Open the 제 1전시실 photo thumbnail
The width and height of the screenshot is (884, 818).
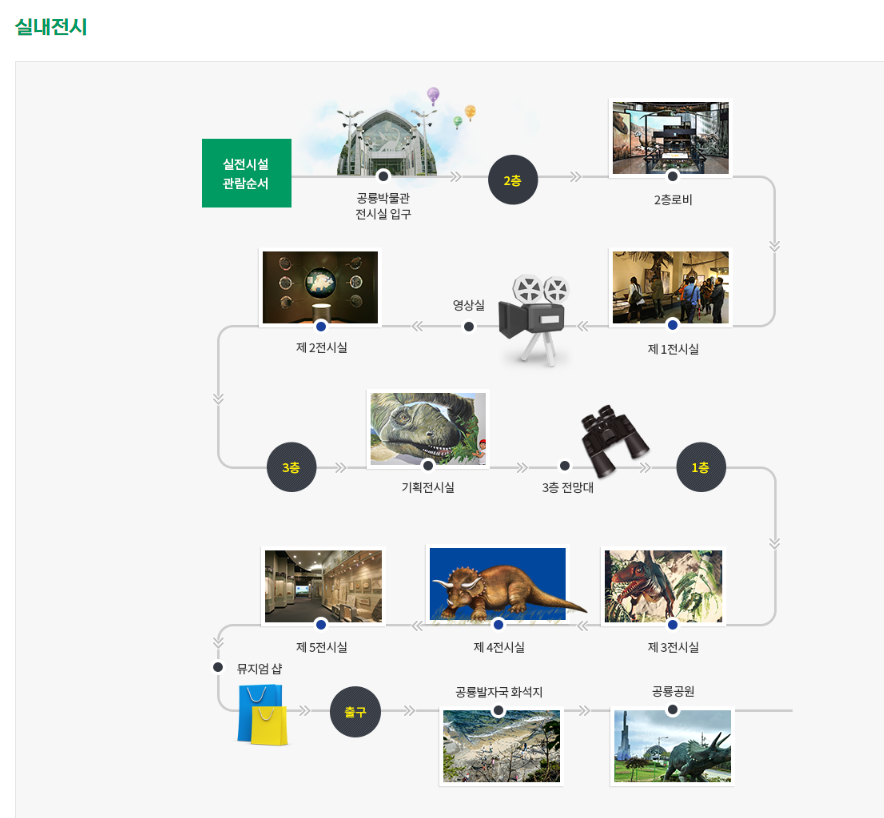tap(670, 288)
